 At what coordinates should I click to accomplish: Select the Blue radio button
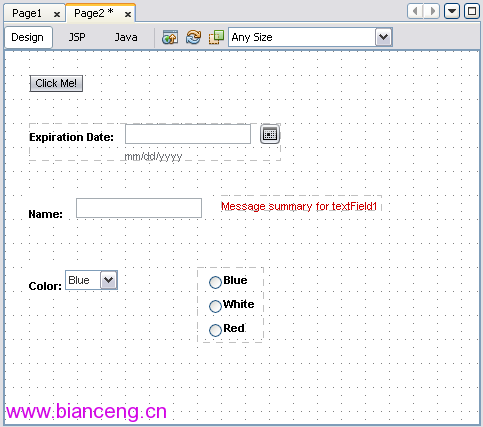(x=215, y=282)
